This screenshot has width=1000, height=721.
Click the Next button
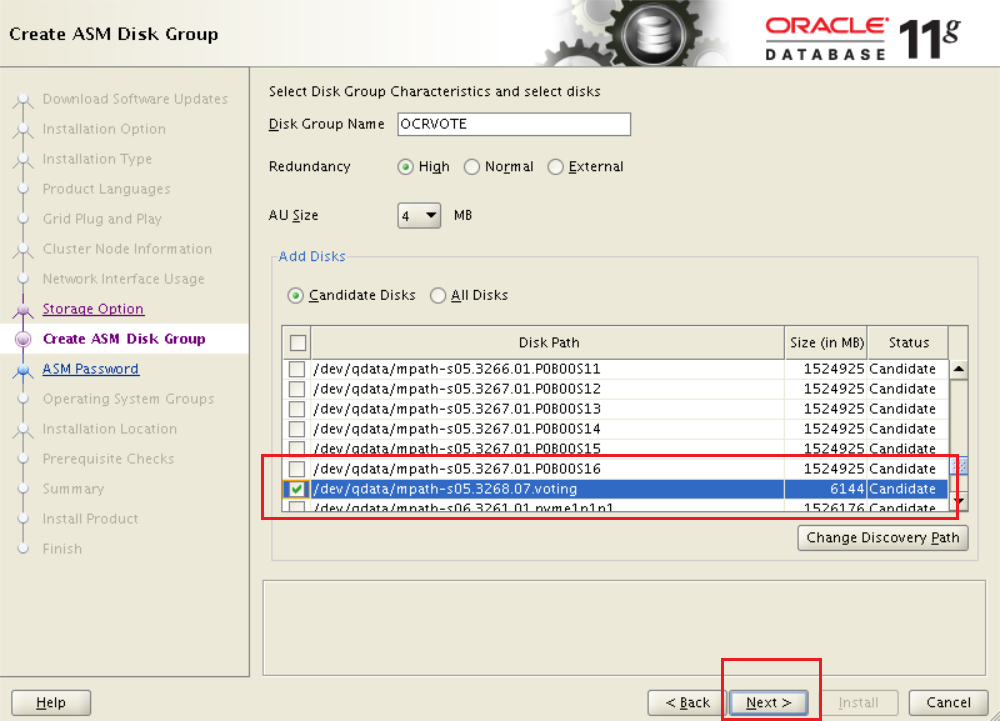click(768, 703)
